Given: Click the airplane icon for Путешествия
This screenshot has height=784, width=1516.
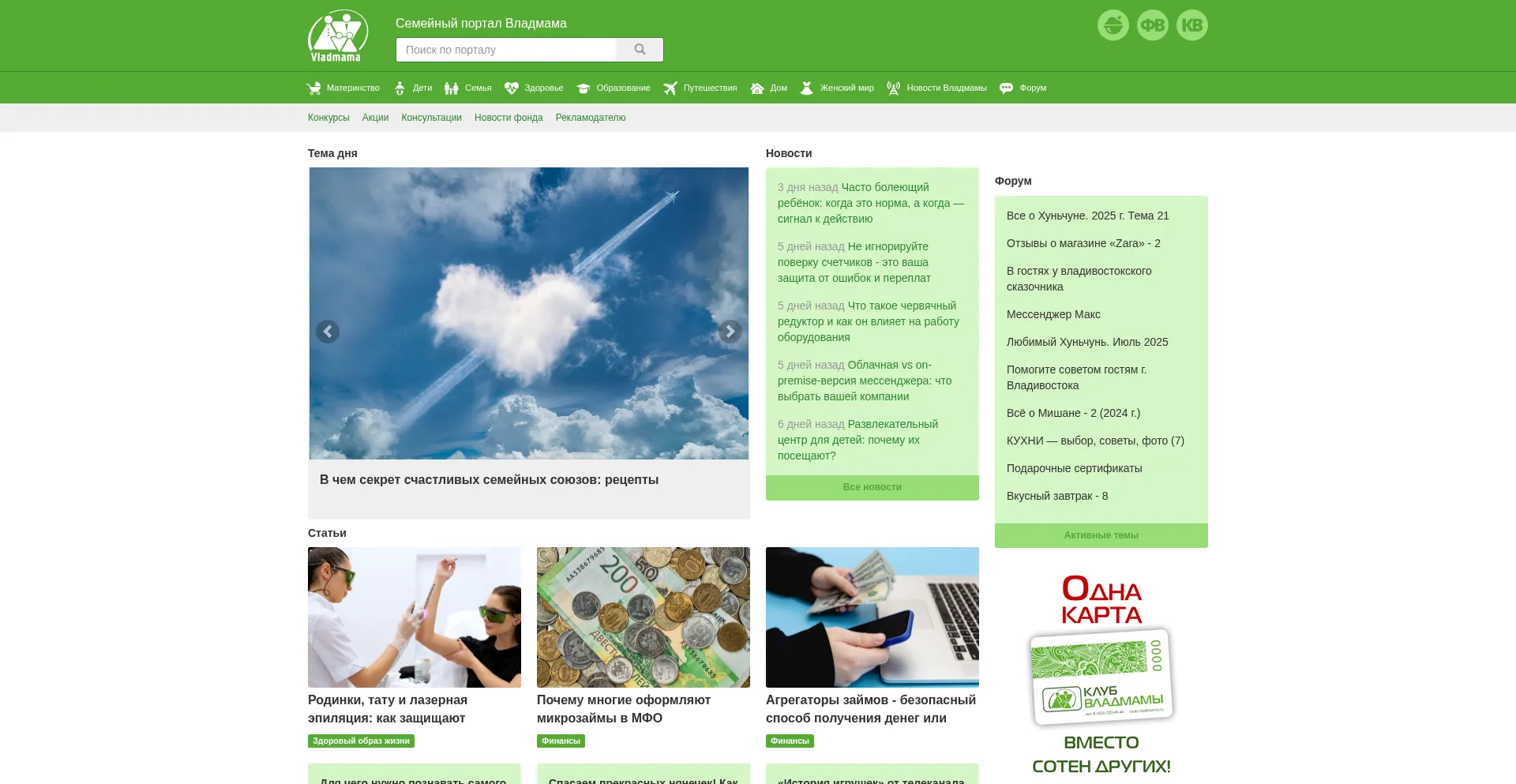Looking at the screenshot, I should pyautogui.click(x=670, y=88).
